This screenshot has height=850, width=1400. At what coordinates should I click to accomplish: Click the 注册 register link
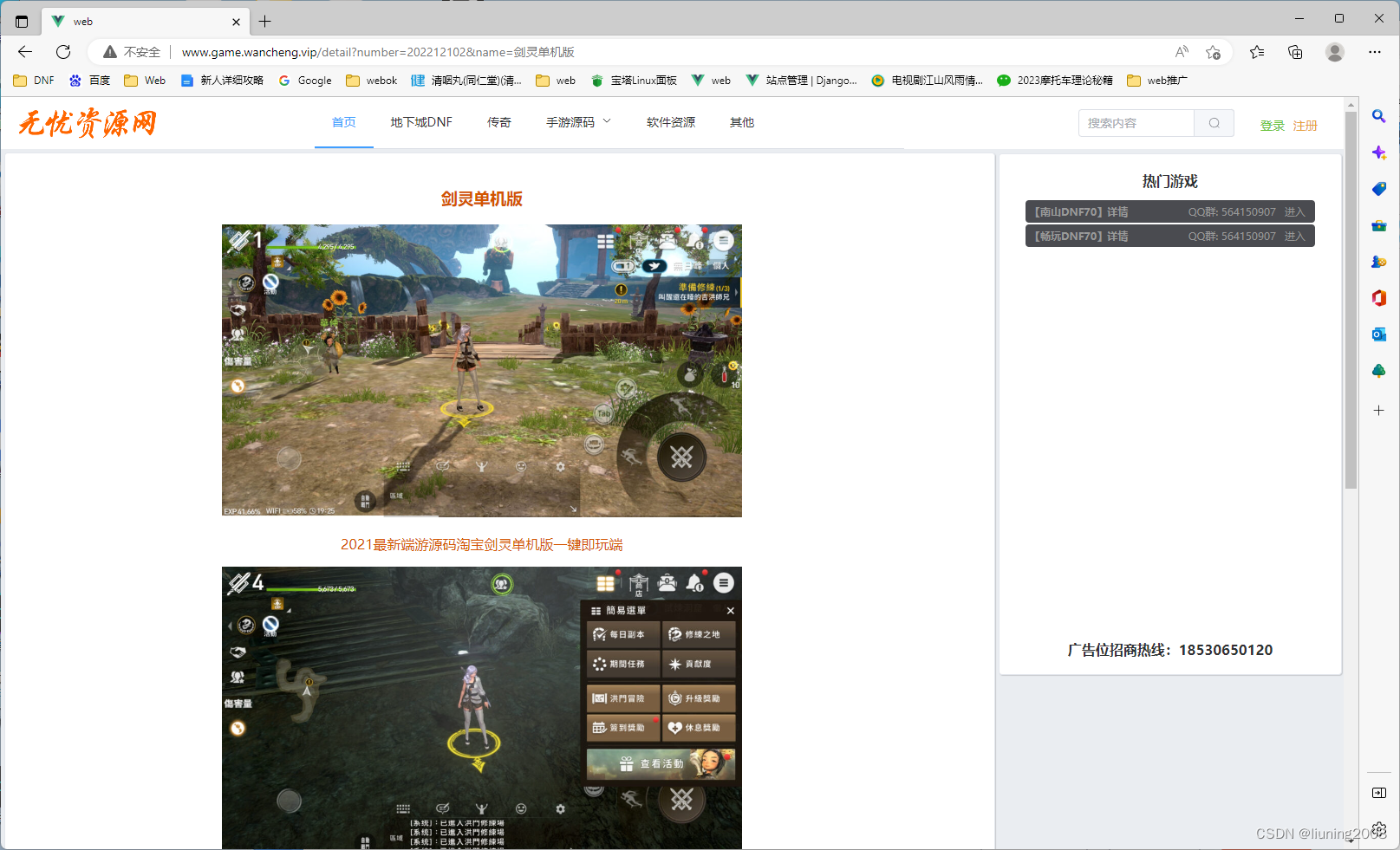point(1306,126)
